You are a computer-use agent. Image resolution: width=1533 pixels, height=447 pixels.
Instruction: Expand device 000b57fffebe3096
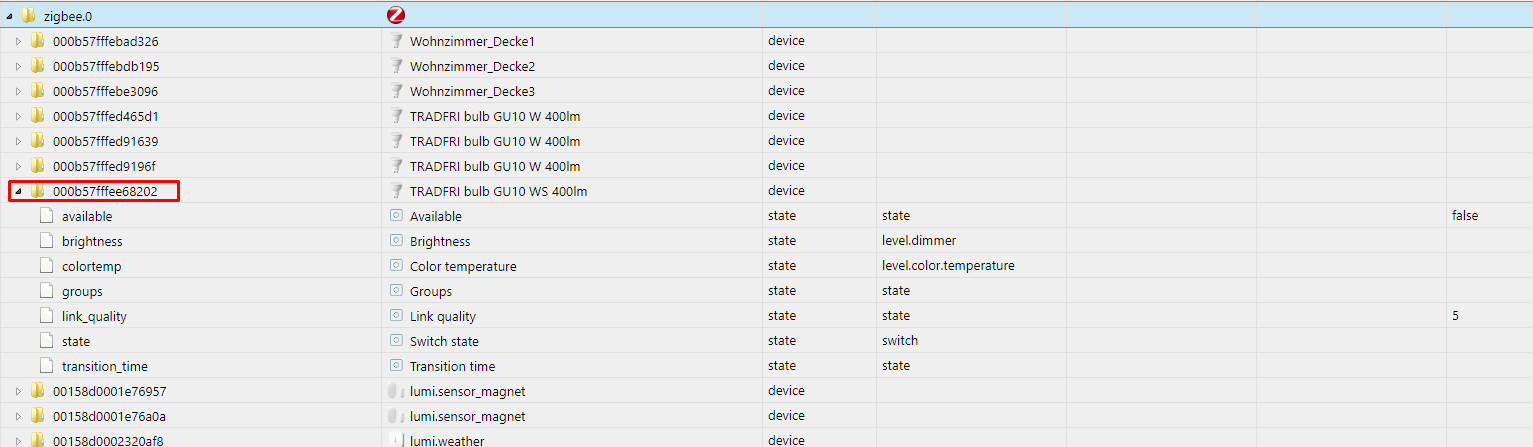point(18,91)
